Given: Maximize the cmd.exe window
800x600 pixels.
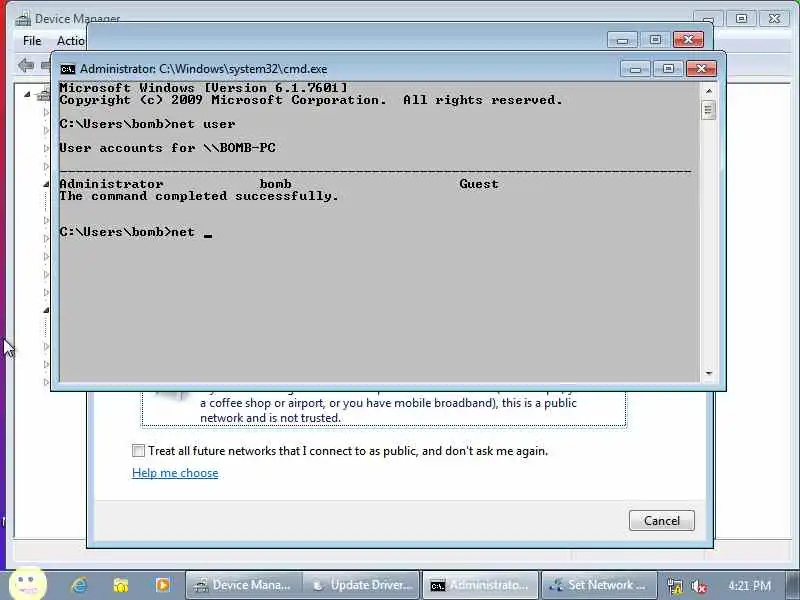Looking at the screenshot, I should 668,69.
